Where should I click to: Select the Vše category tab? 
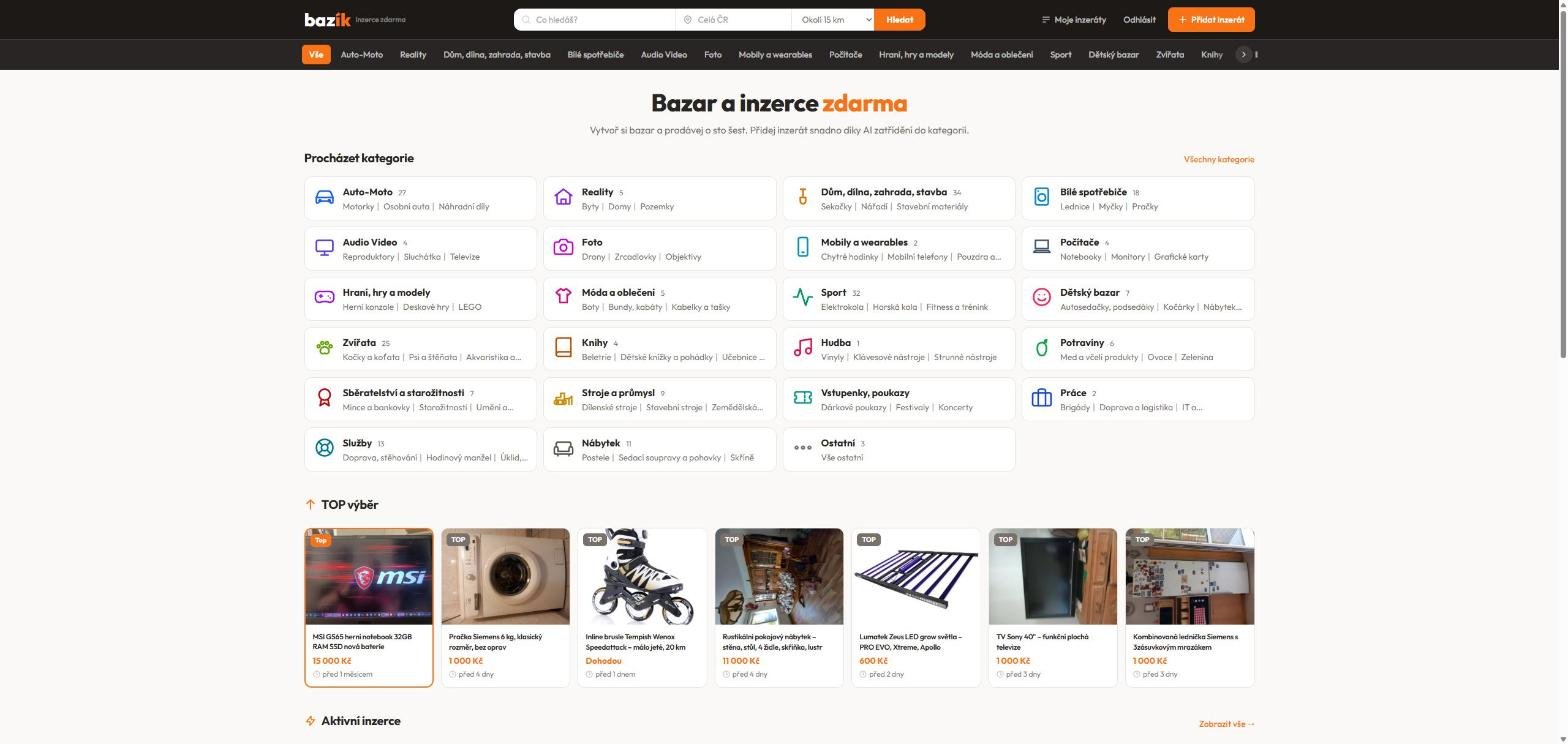tap(316, 54)
